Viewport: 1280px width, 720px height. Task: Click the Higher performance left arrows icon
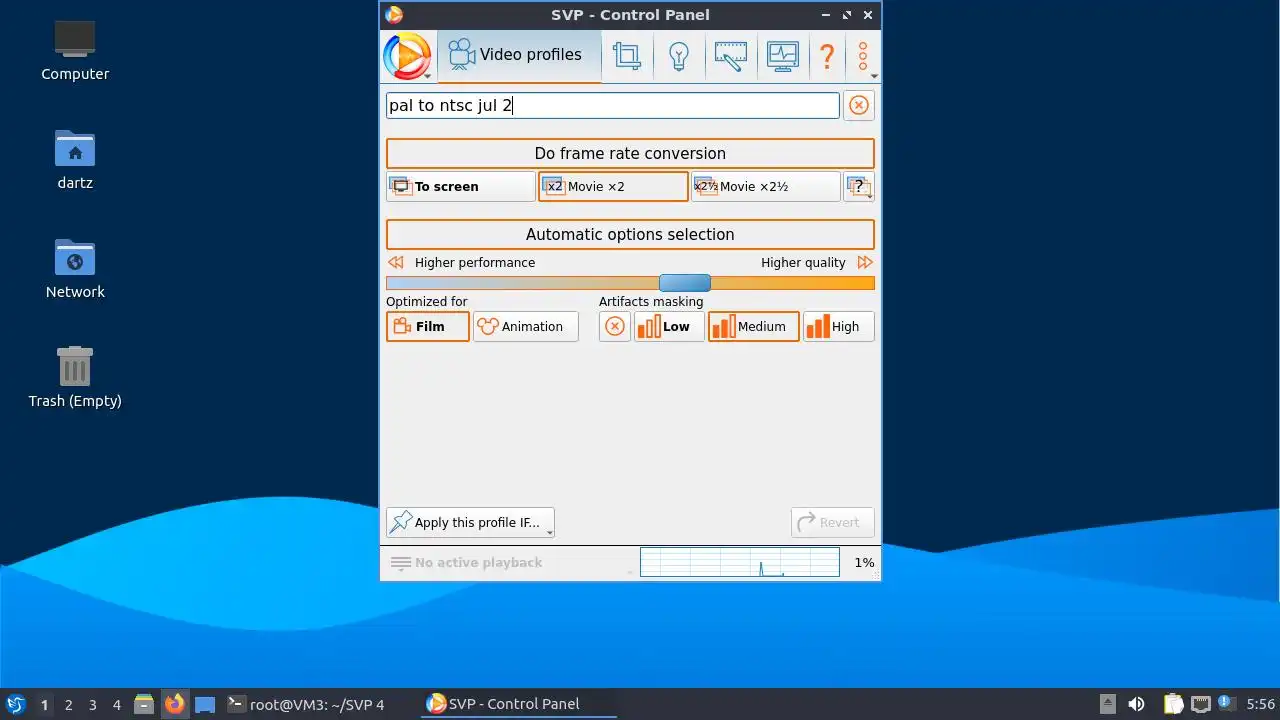396,262
